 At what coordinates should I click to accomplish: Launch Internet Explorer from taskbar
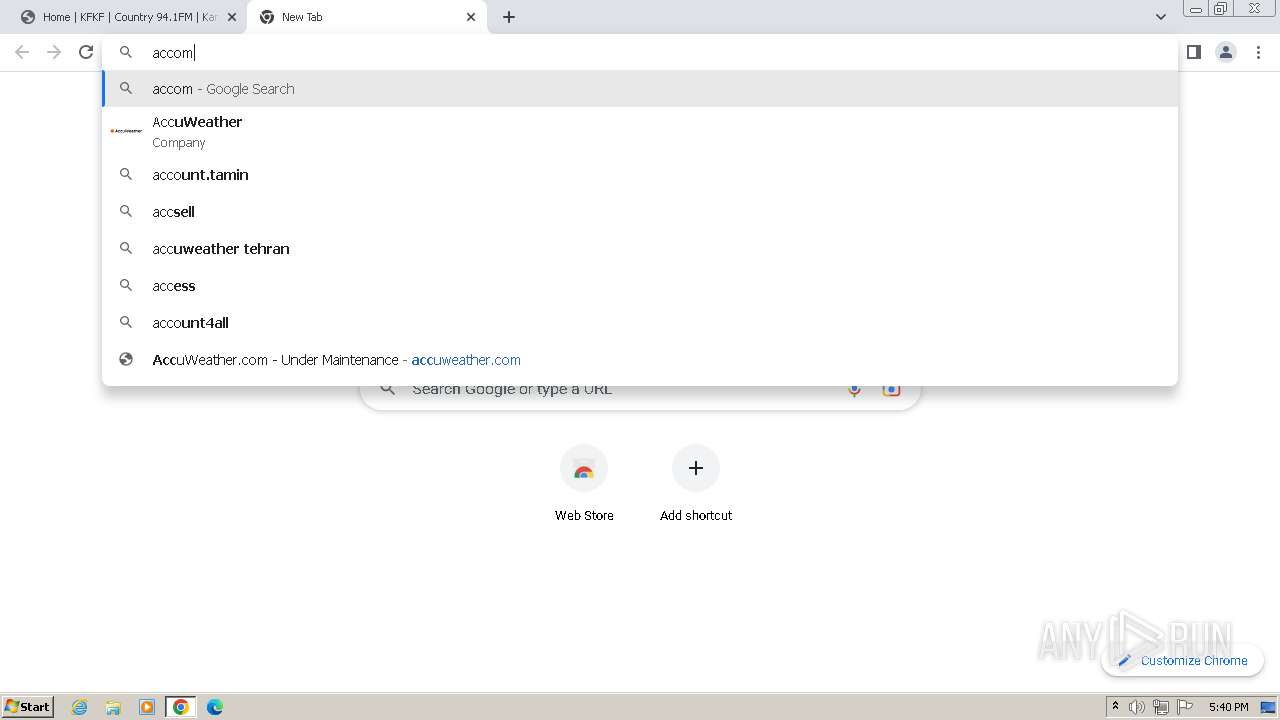[x=80, y=707]
